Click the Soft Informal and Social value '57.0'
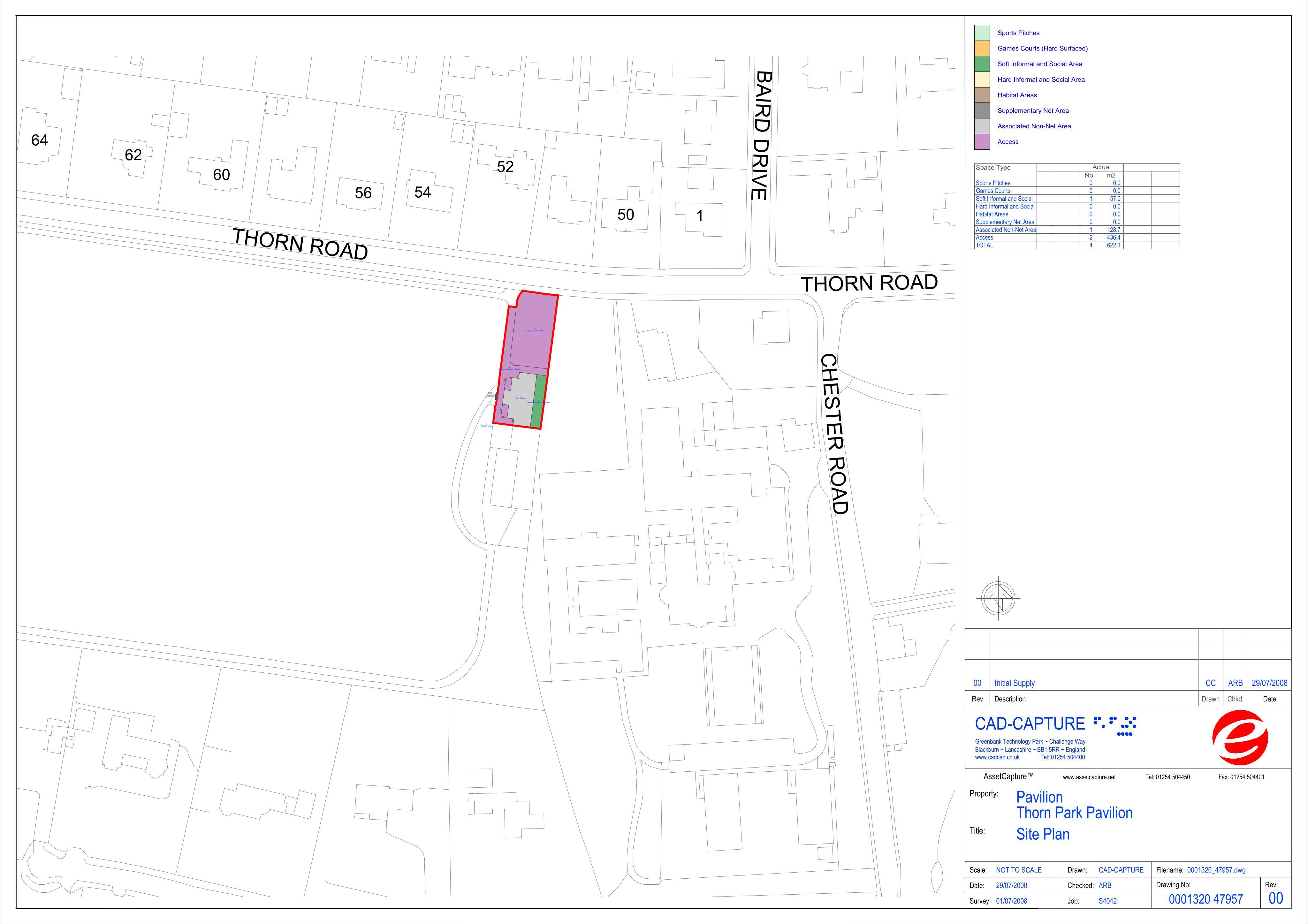Screen dimensions: 1308x924 (x=1115, y=199)
